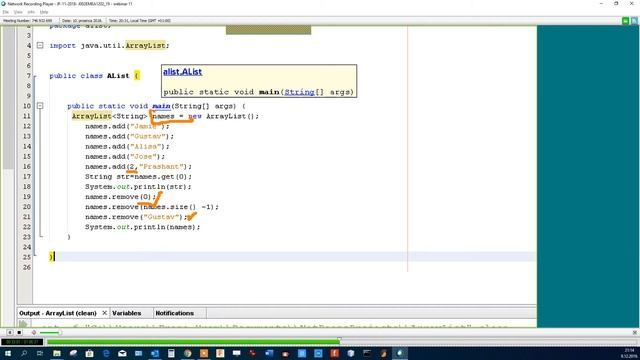Click the green icon at top right

pyautogui.click(x=625, y=20)
